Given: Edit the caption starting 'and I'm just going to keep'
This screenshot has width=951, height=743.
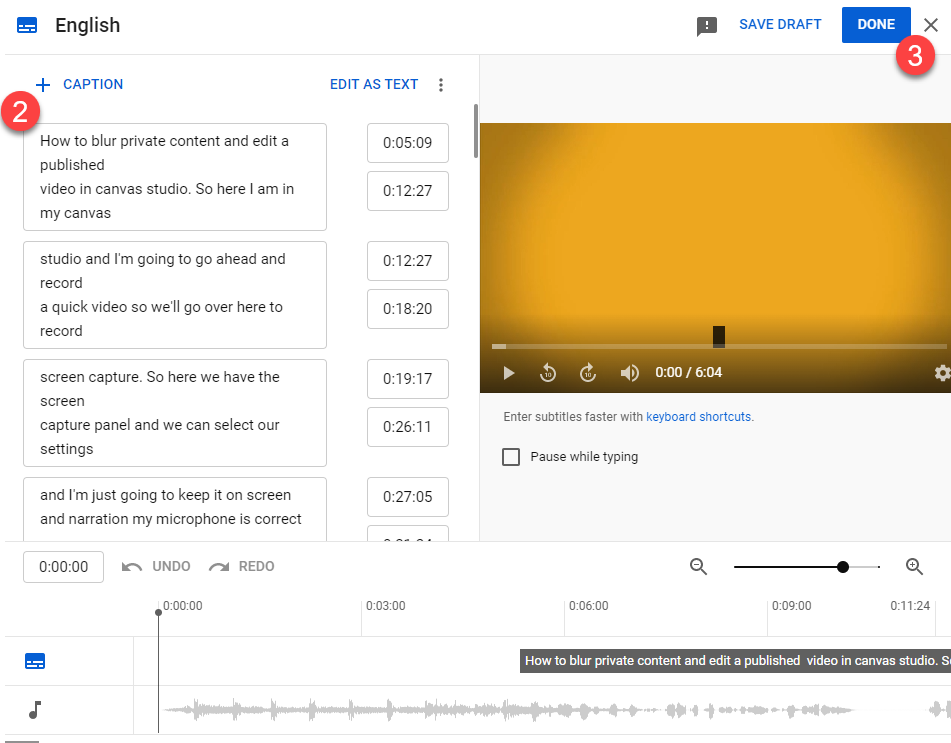Looking at the screenshot, I should (x=175, y=509).
